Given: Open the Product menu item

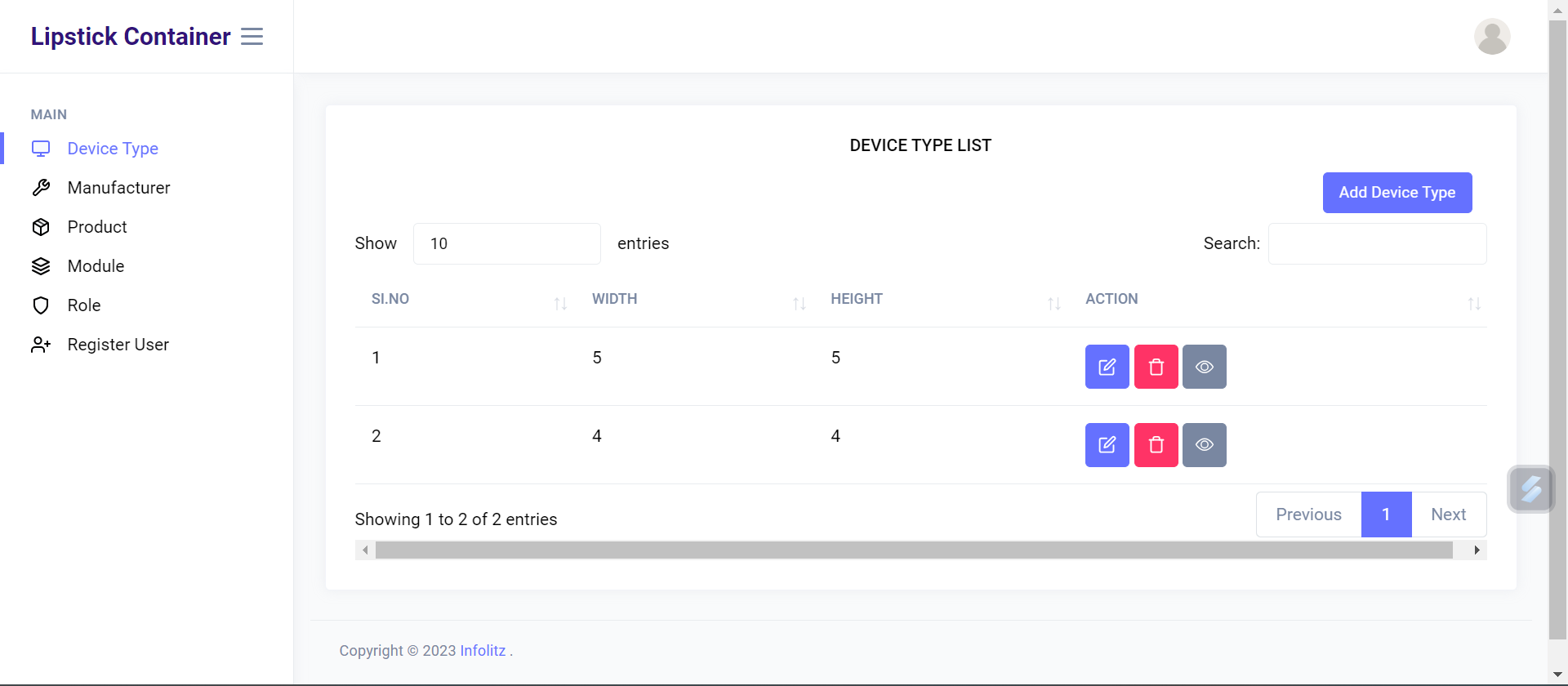Looking at the screenshot, I should point(97,227).
